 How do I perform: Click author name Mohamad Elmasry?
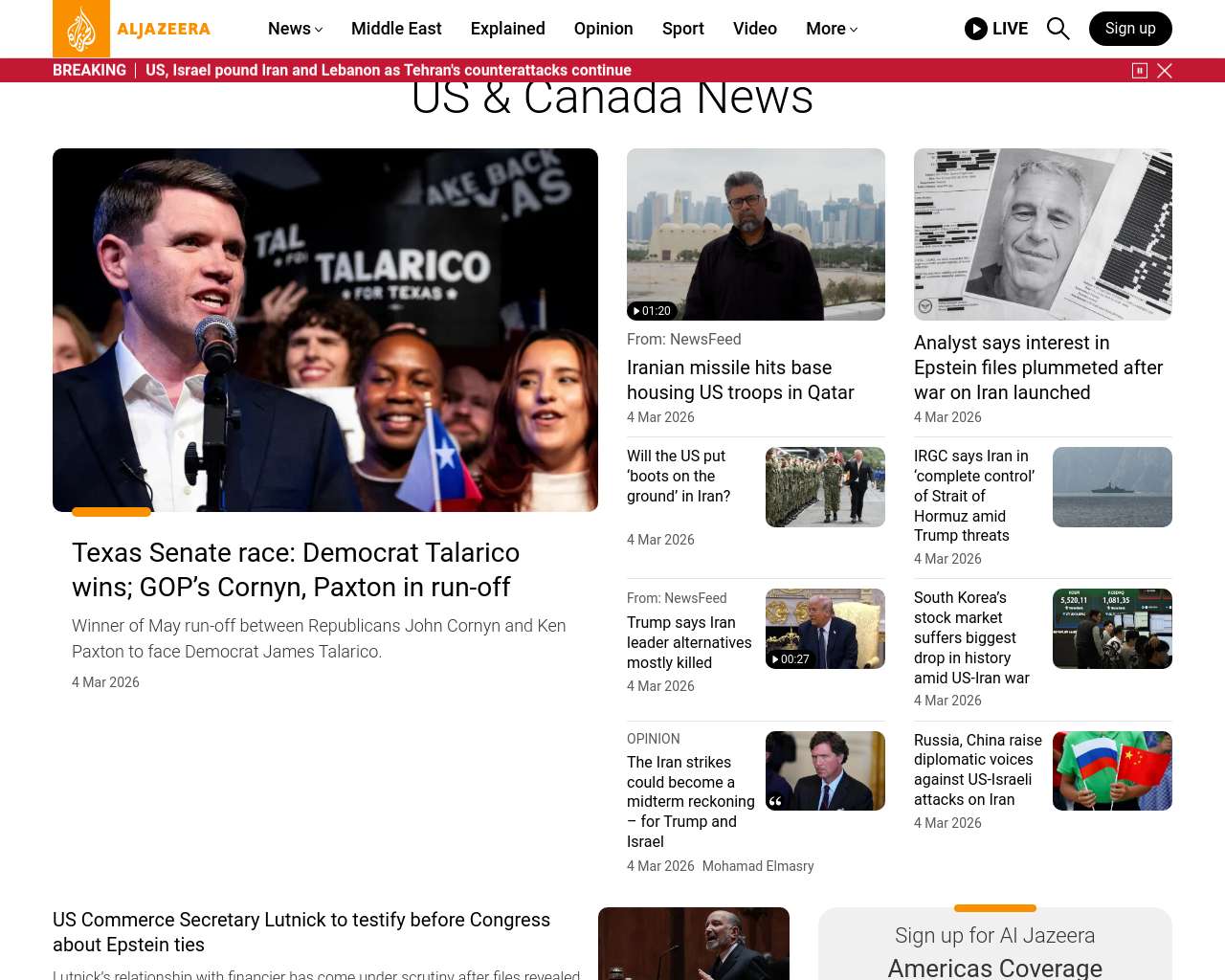[757, 866]
